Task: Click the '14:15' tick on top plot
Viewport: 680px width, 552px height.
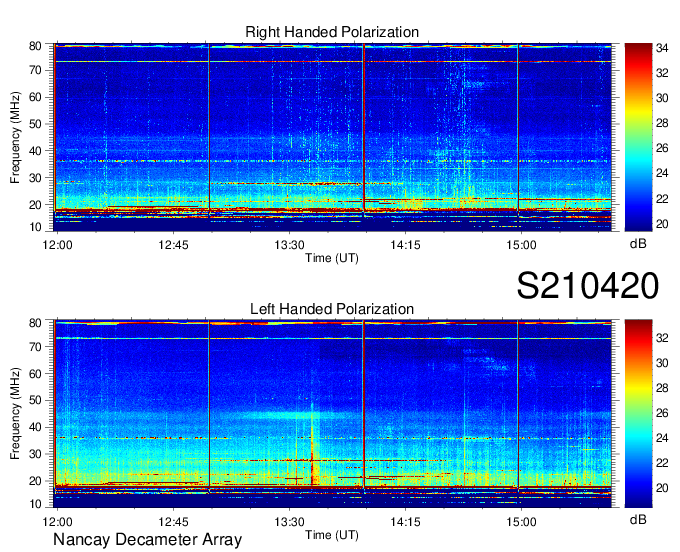Action: click(405, 245)
